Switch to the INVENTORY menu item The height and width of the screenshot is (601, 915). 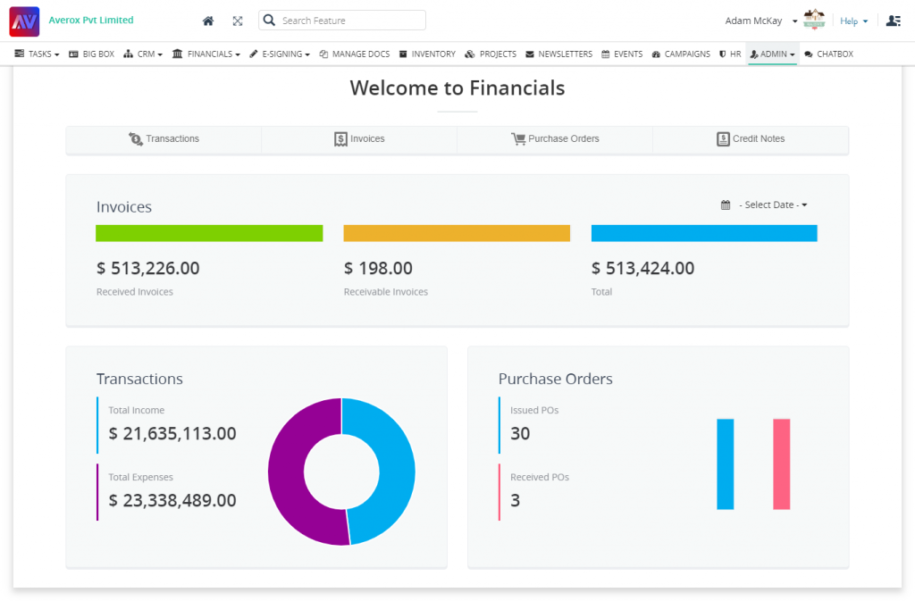(427, 54)
